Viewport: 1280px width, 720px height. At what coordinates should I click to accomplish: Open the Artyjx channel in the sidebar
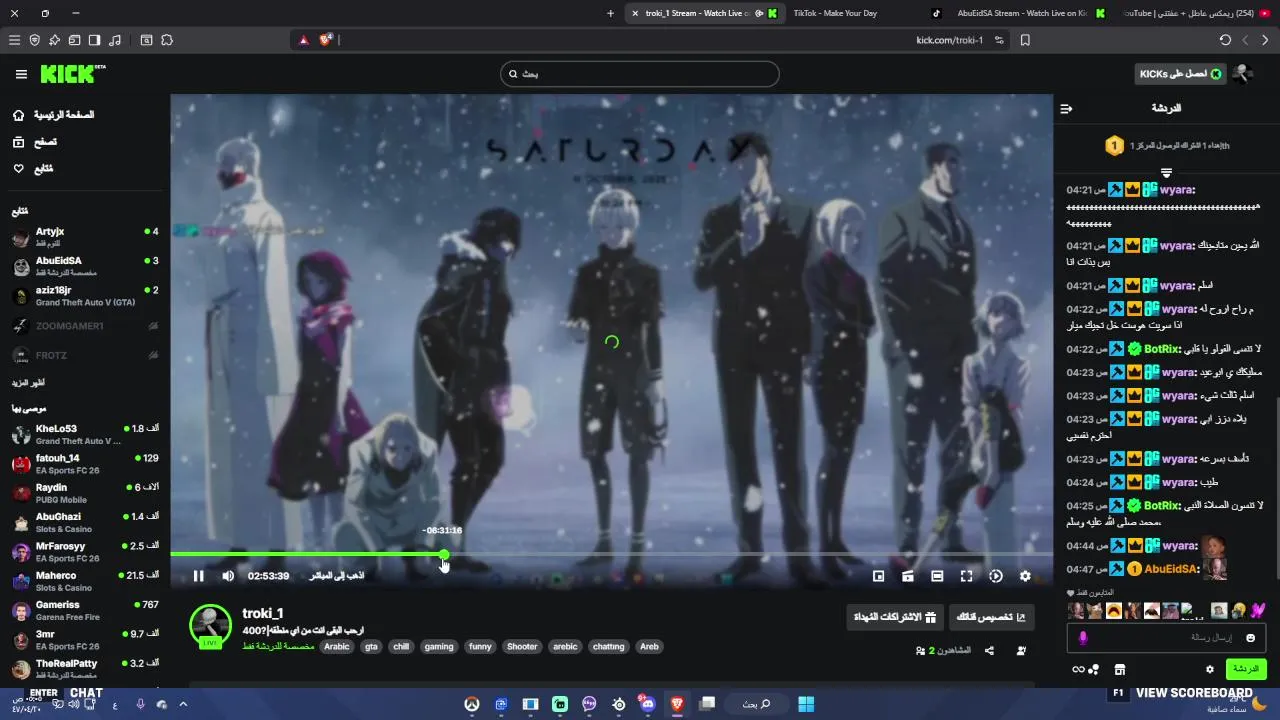85,237
